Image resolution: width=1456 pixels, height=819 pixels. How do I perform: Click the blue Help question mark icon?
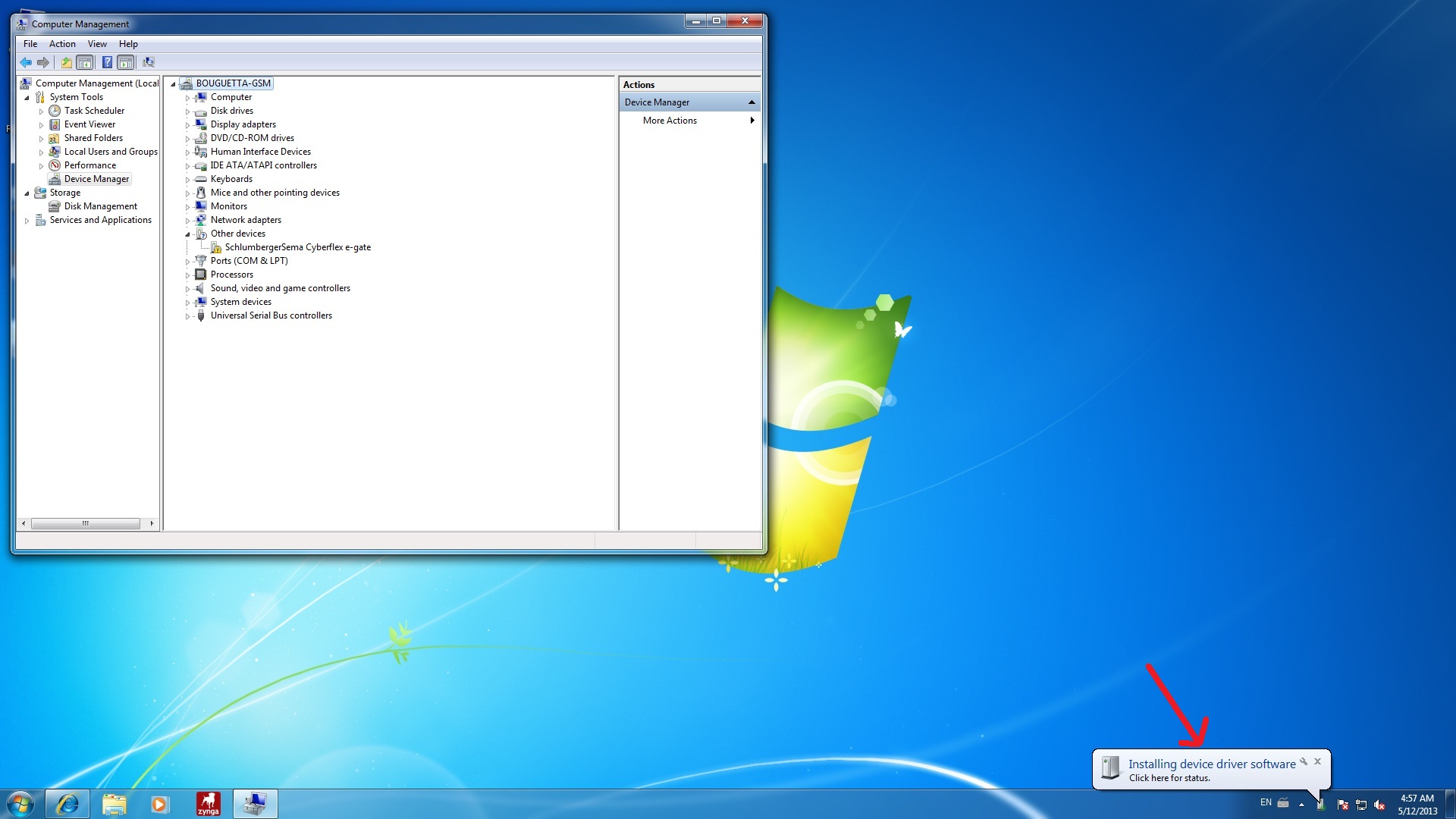(108, 62)
